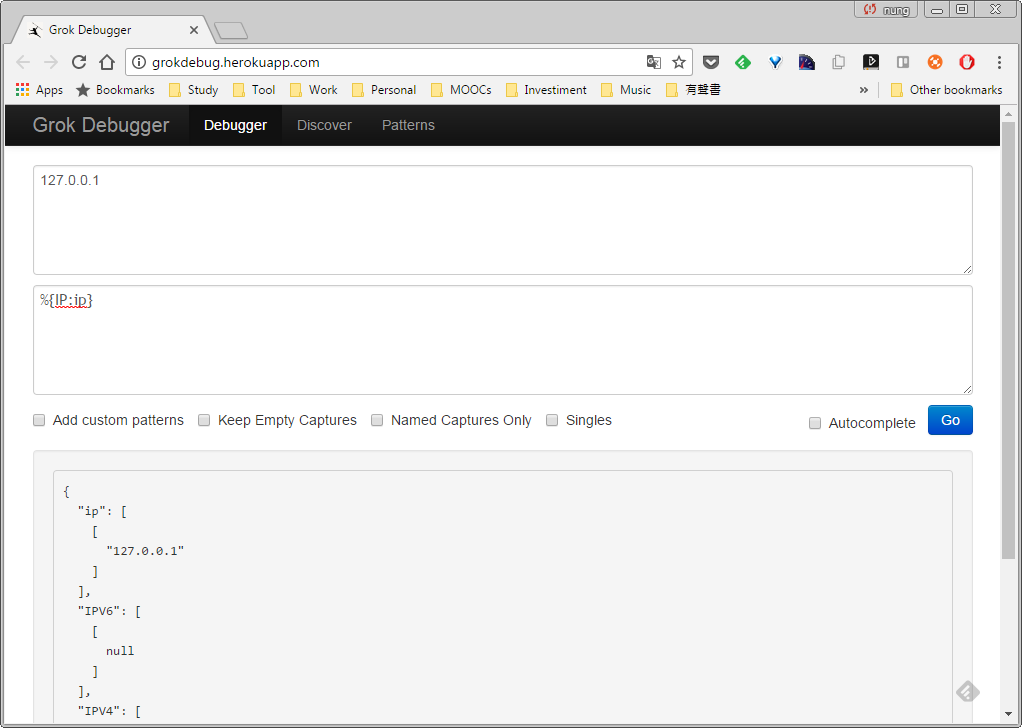Viewport: 1022px width, 728px height.
Task: Show hidden bookmarks with the double chevron
Action: (864, 90)
